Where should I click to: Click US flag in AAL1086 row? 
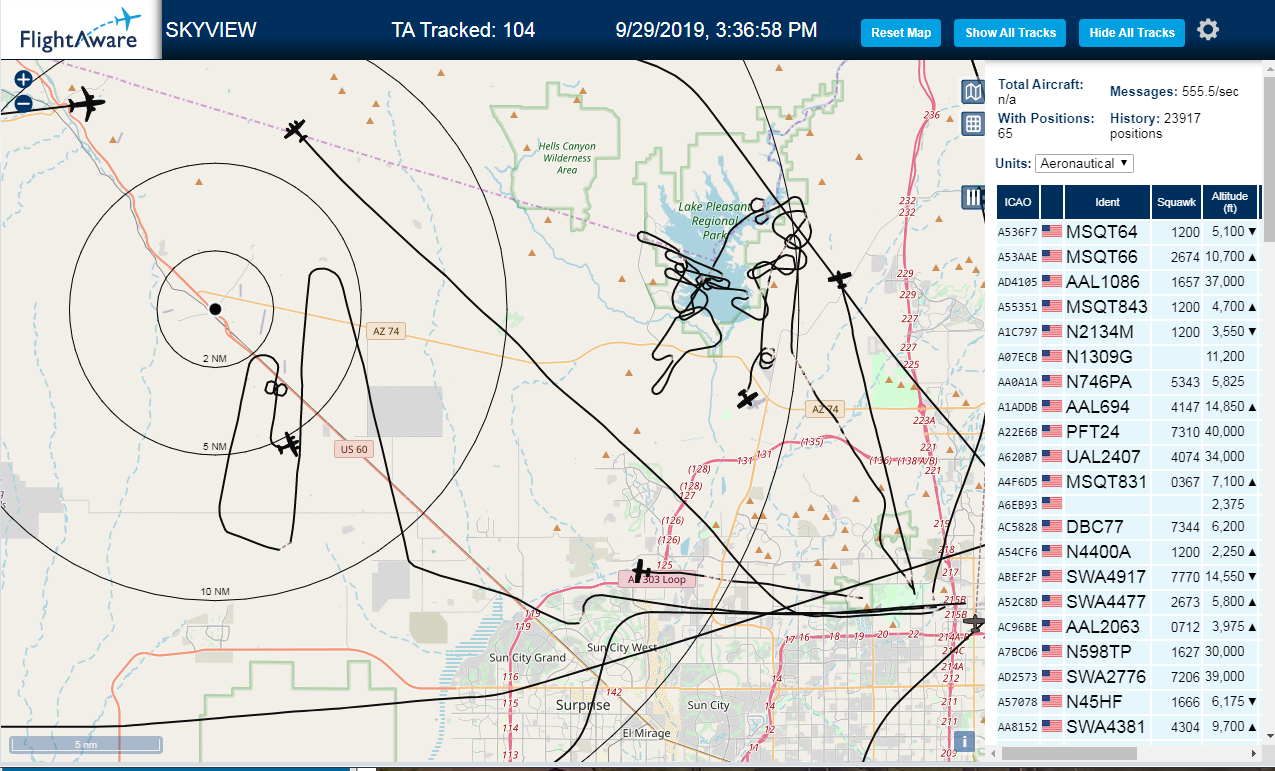click(1052, 281)
